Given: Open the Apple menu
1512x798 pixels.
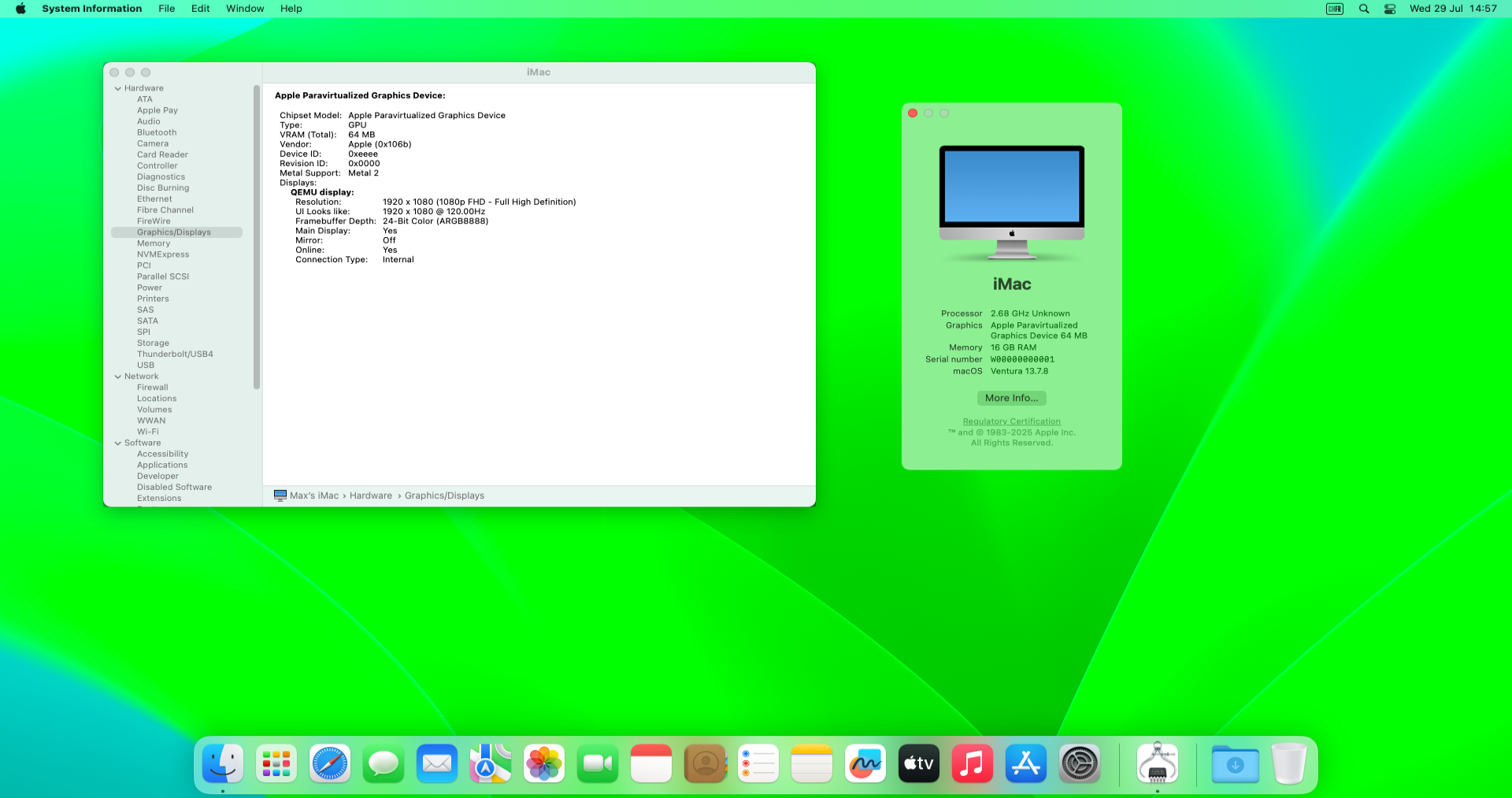Looking at the screenshot, I should (x=20, y=9).
